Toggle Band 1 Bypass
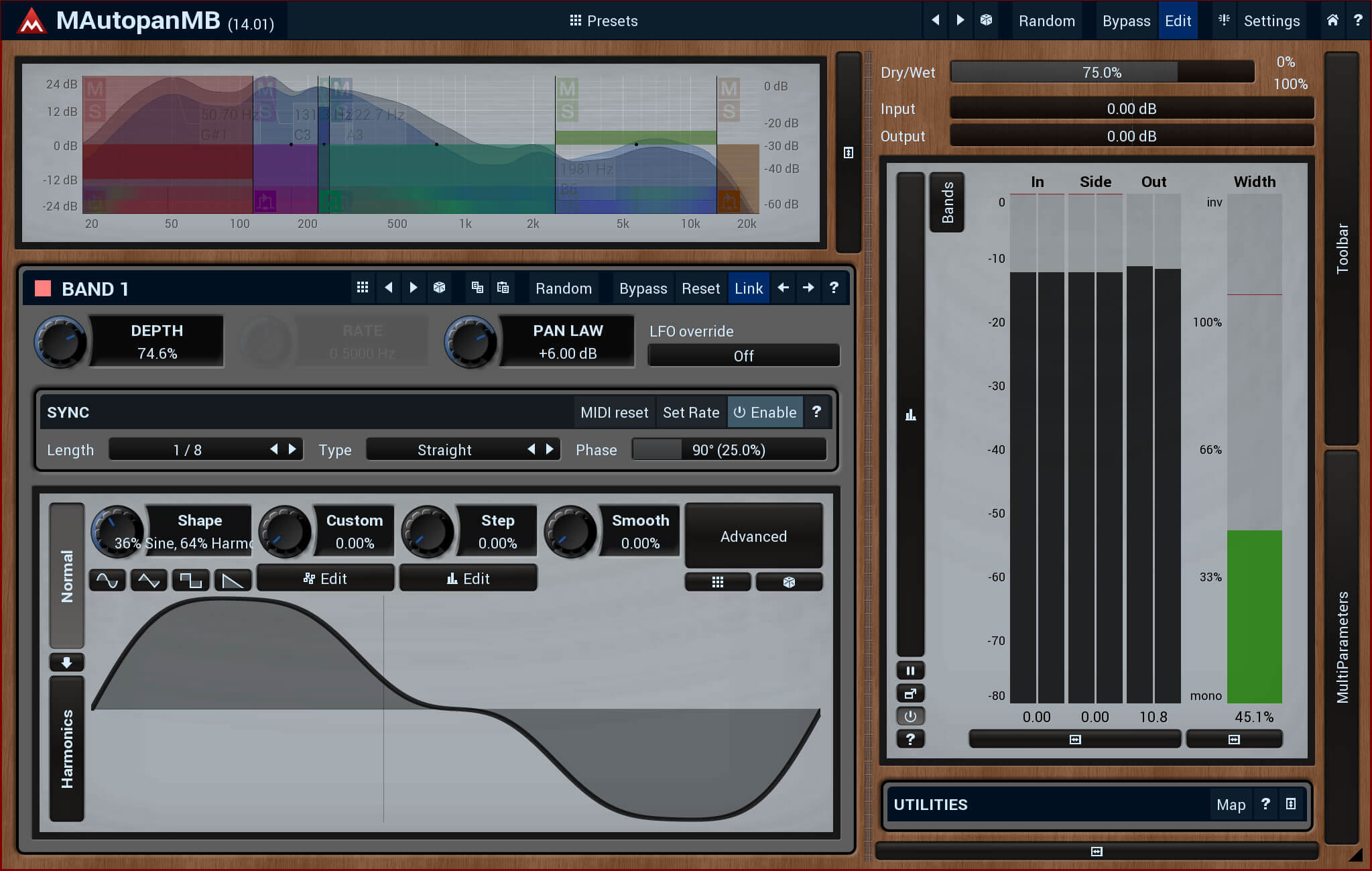 pos(643,288)
